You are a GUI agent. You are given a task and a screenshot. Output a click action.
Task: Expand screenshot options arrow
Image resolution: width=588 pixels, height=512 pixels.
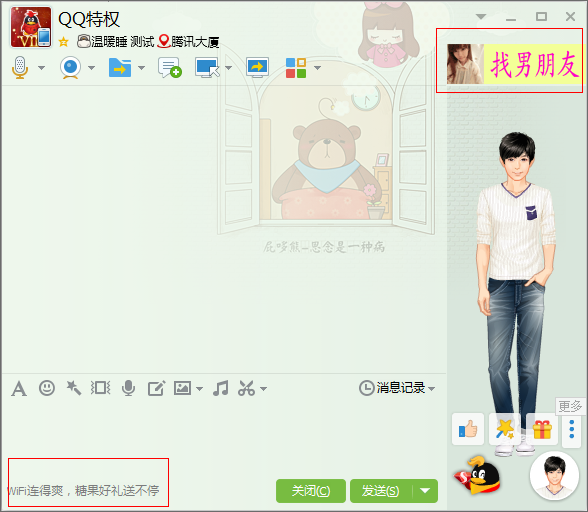click(264, 389)
